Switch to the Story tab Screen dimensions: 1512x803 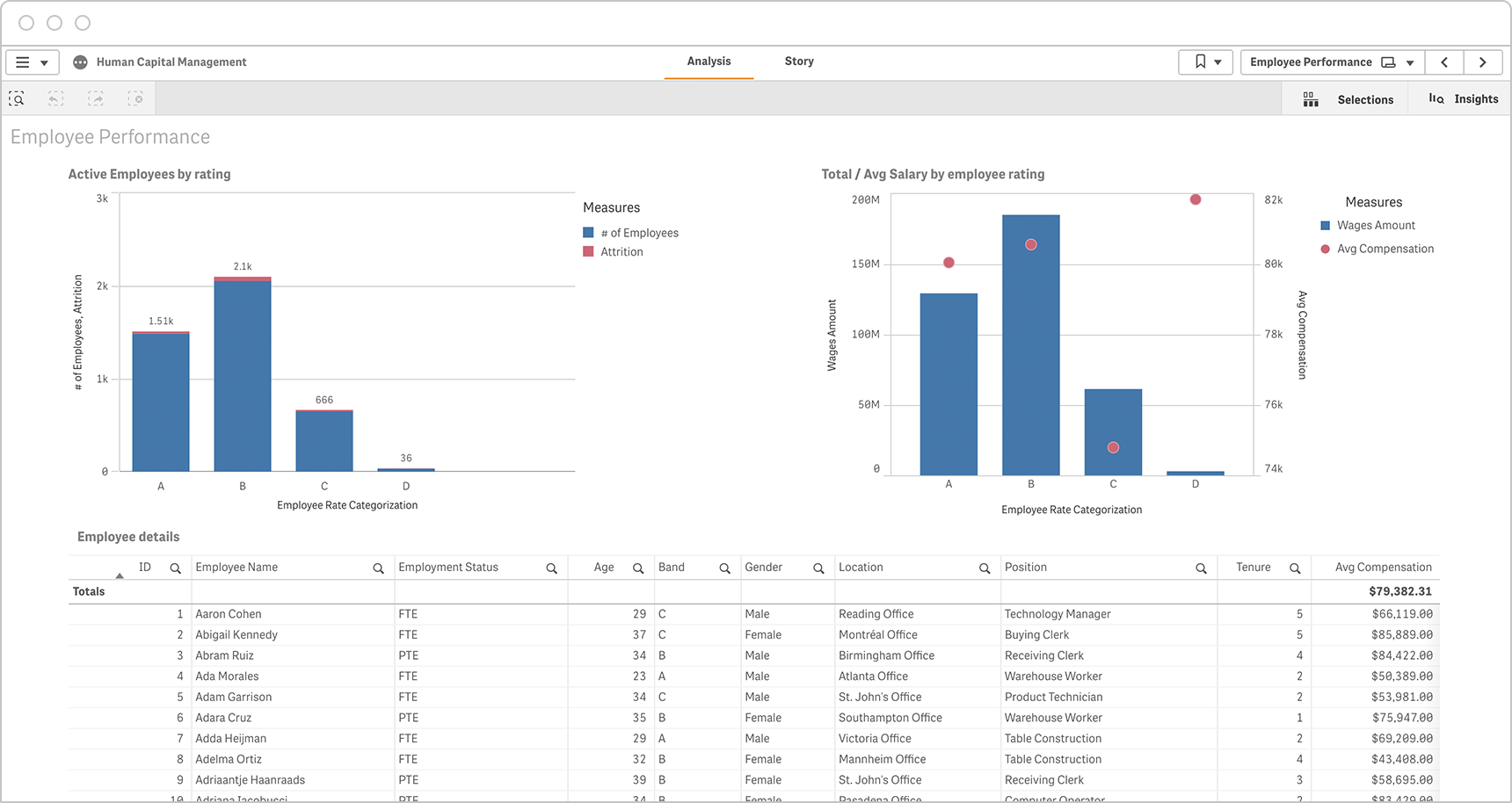pyautogui.click(x=799, y=61)
